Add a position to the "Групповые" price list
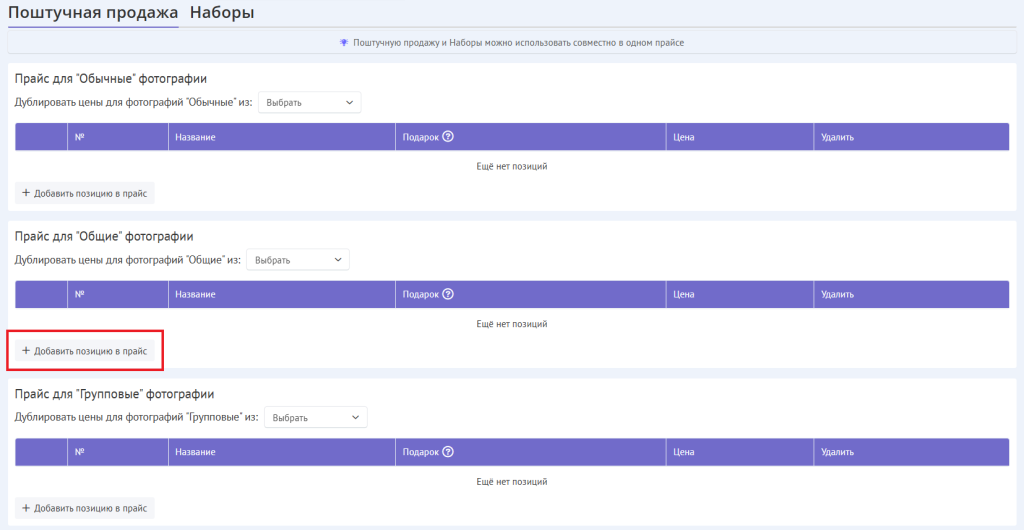Screen dimensions: 1024x530 click(85, 508)
